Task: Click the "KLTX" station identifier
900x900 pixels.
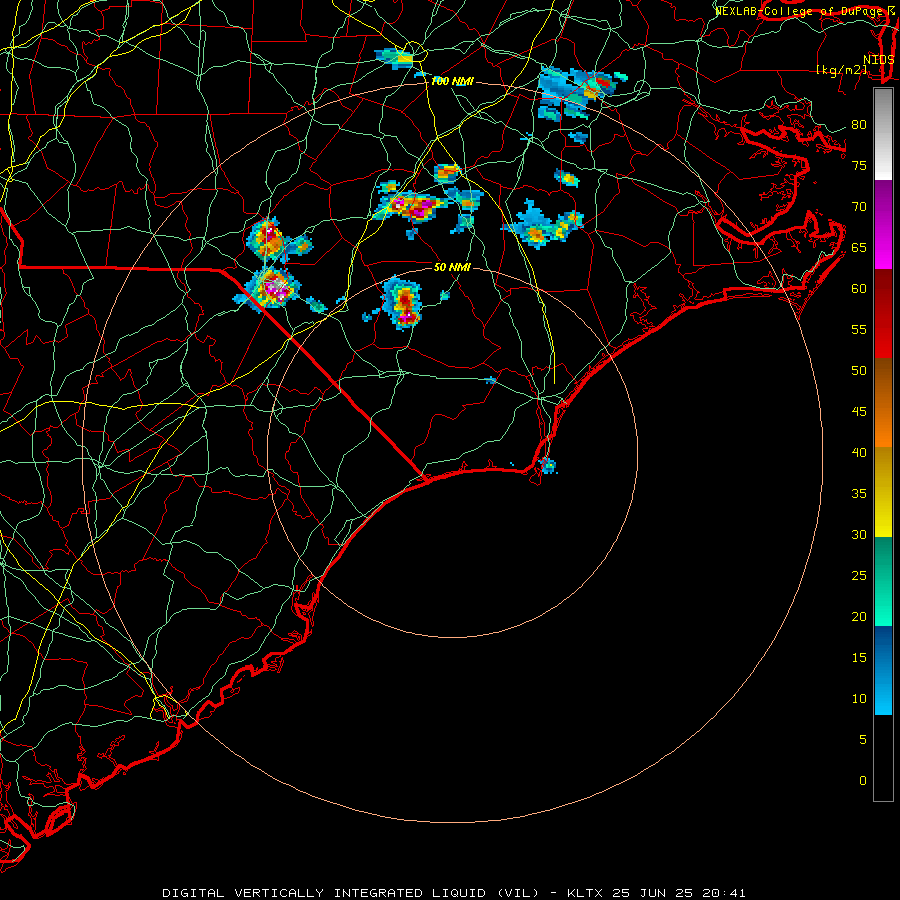Action: pyautogui.click(x=585, y=893)
